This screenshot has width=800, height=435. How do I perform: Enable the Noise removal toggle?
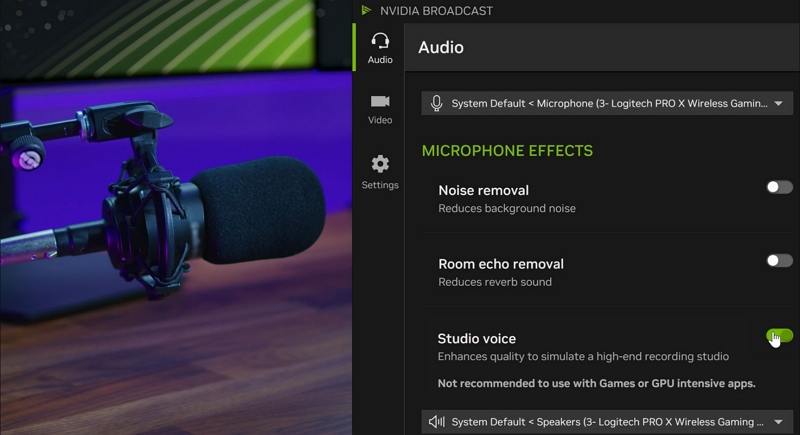[779, 187]
